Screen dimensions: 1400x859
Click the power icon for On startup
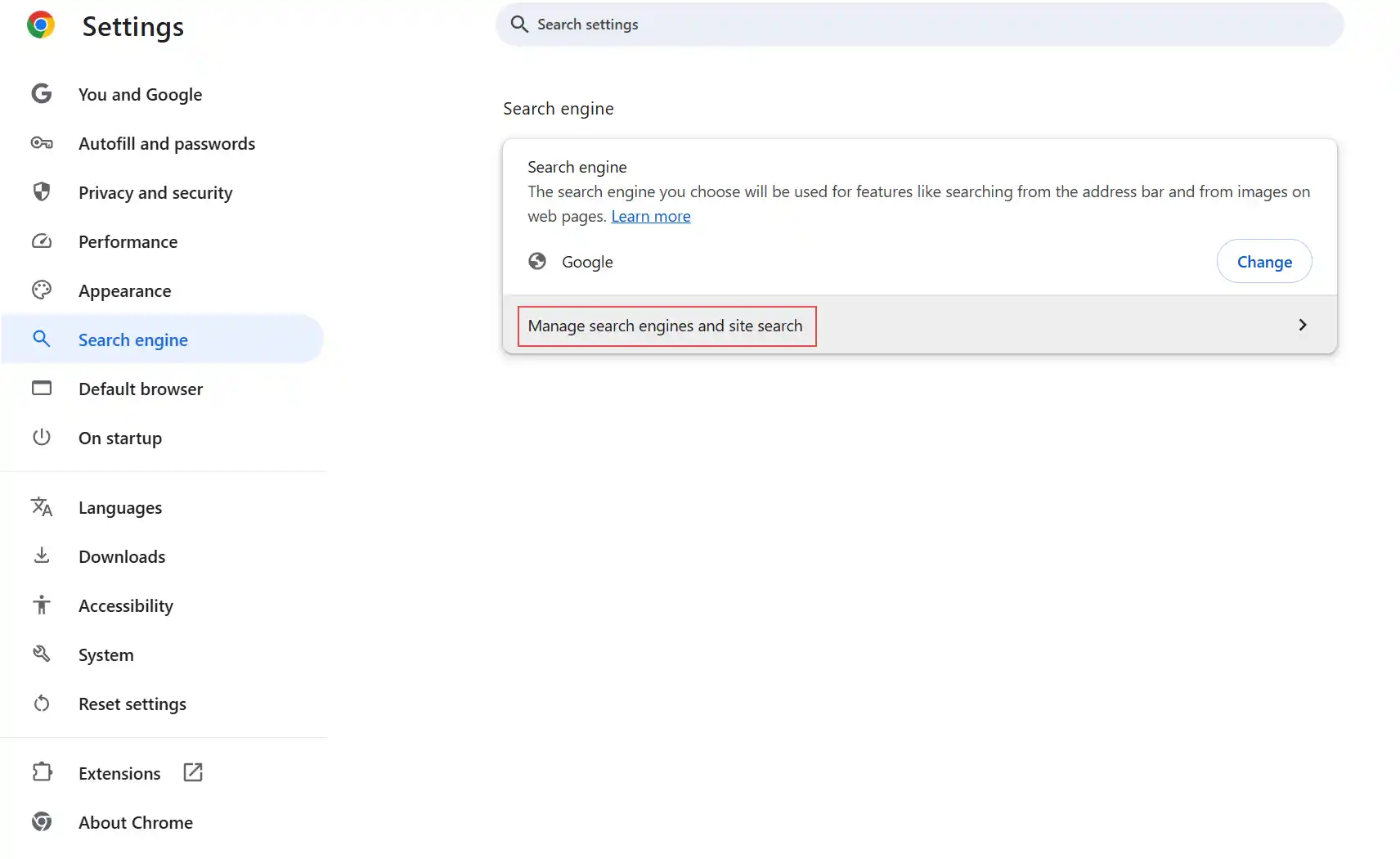tap(42, 438)
